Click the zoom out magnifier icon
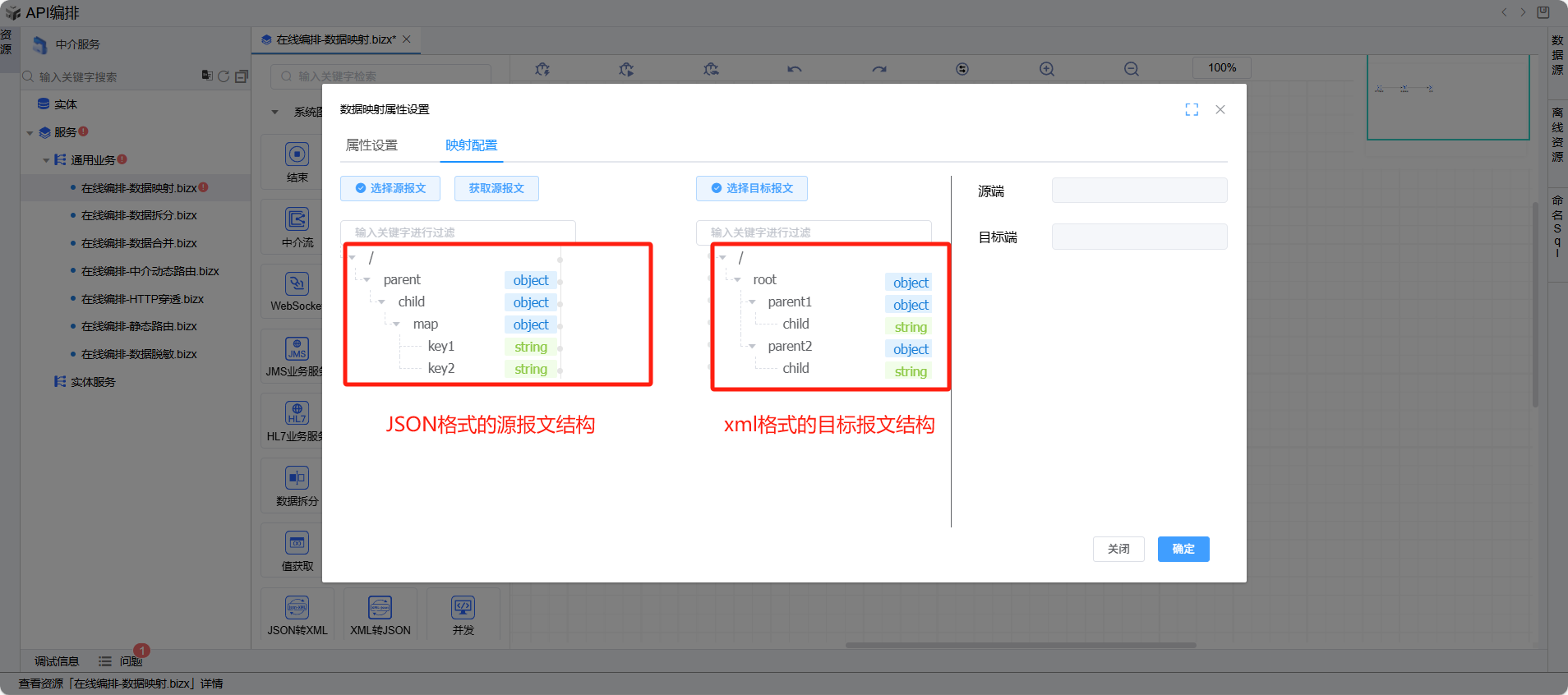The image size is (1568, 695). point(1132,69)
